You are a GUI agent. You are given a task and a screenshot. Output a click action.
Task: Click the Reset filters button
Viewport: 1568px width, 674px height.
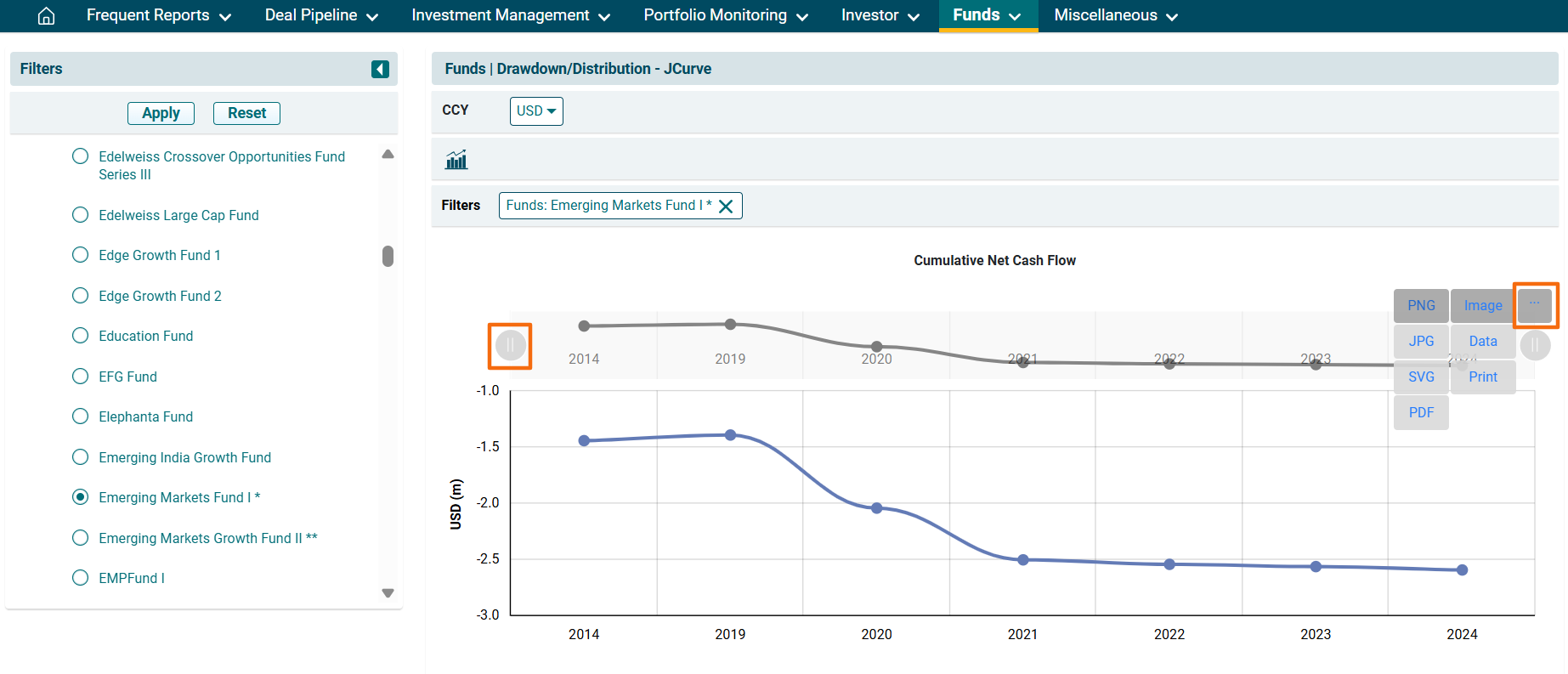pos(246,113)
